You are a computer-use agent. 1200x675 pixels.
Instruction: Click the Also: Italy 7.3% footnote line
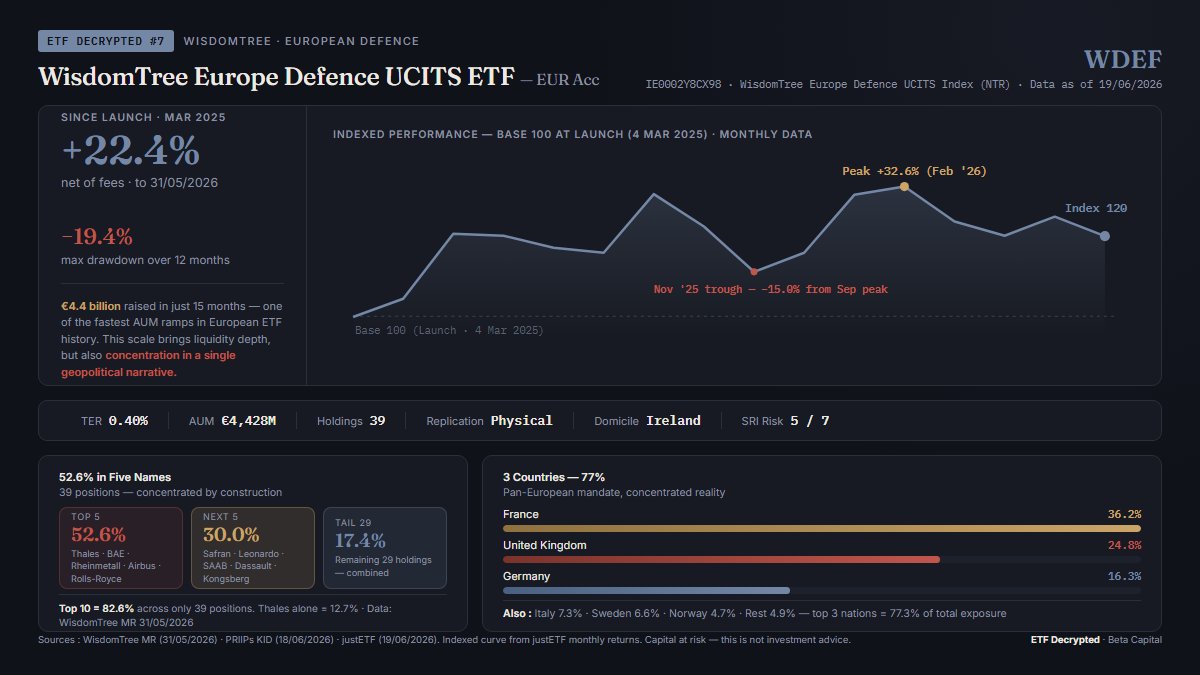click(755, 613)
